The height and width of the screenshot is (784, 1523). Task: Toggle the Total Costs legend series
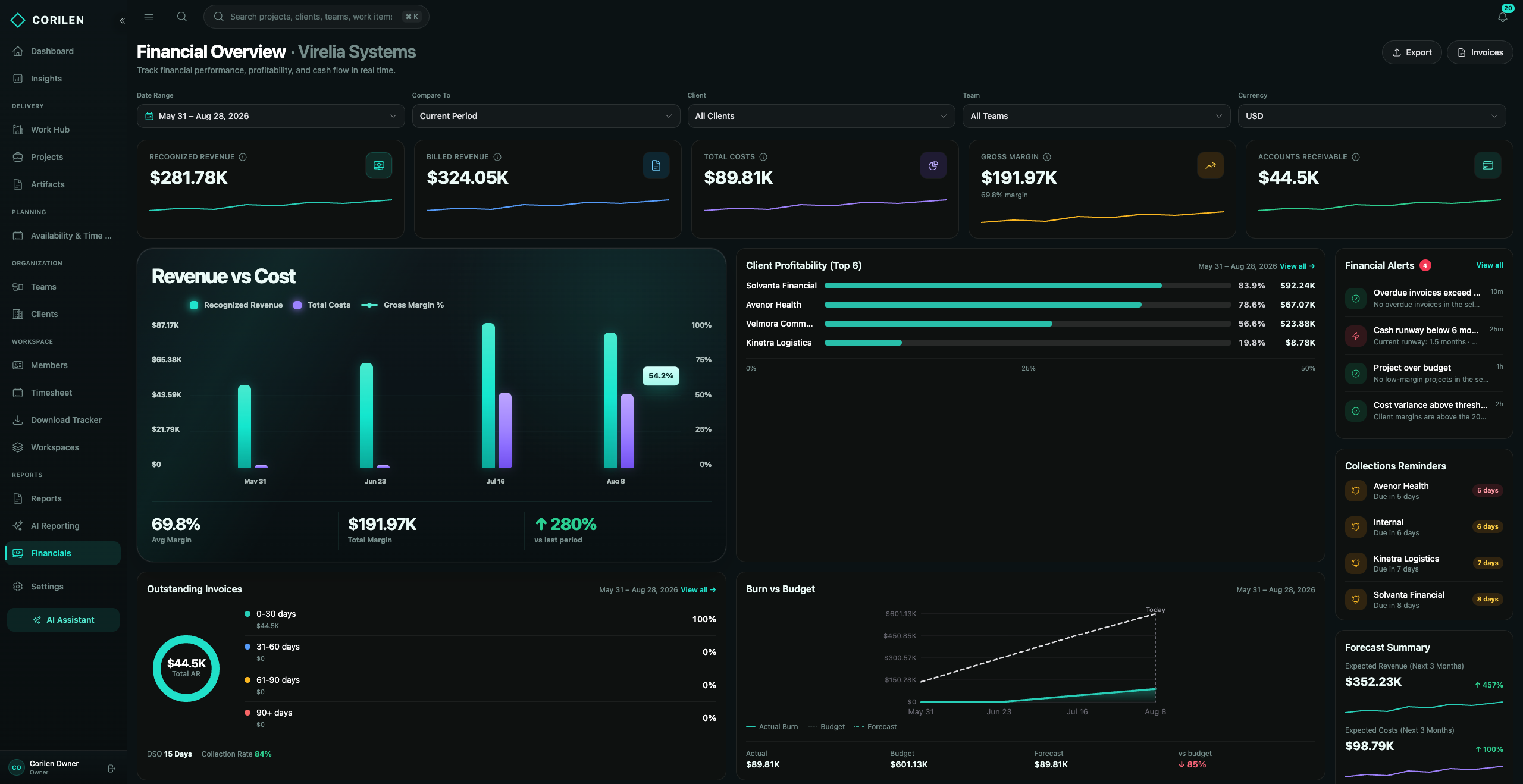coord(322,305)
